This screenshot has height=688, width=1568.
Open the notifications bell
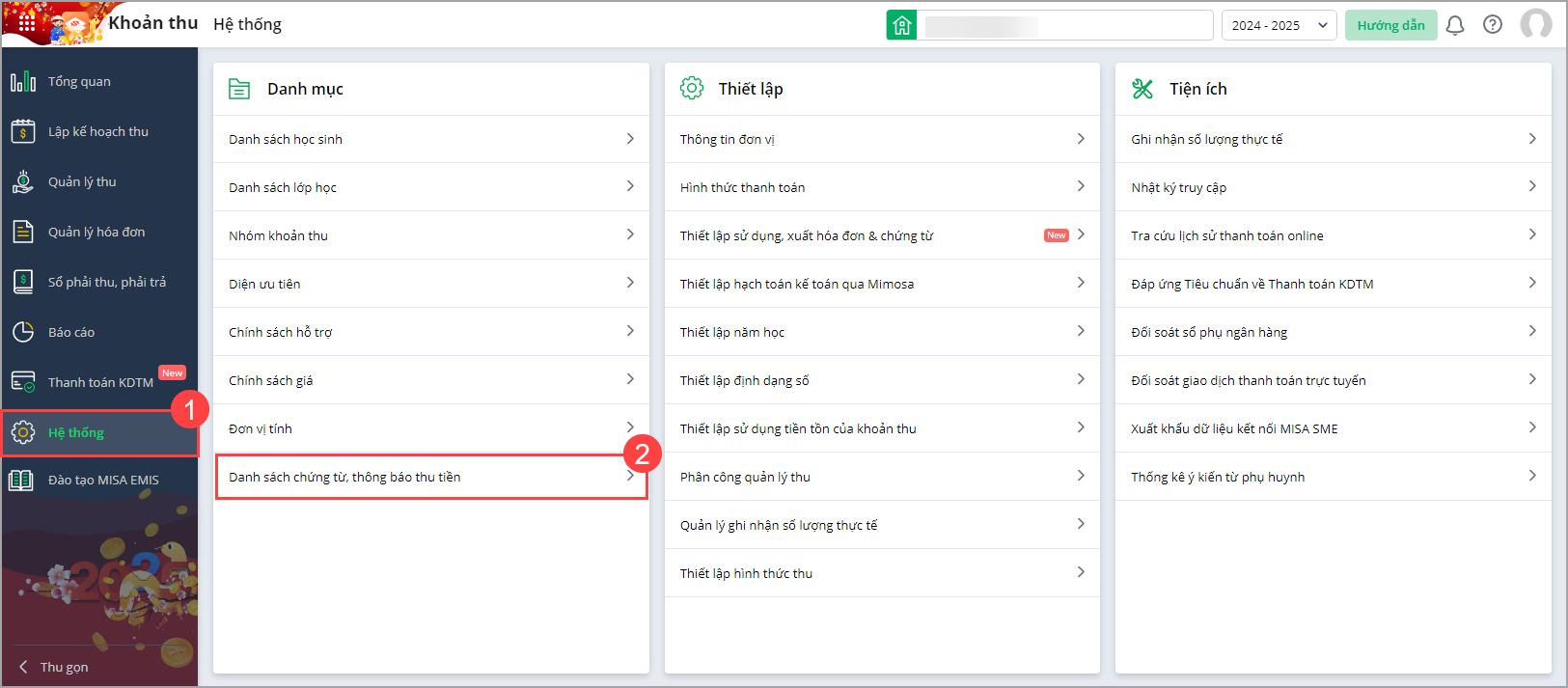point(1455,25)
